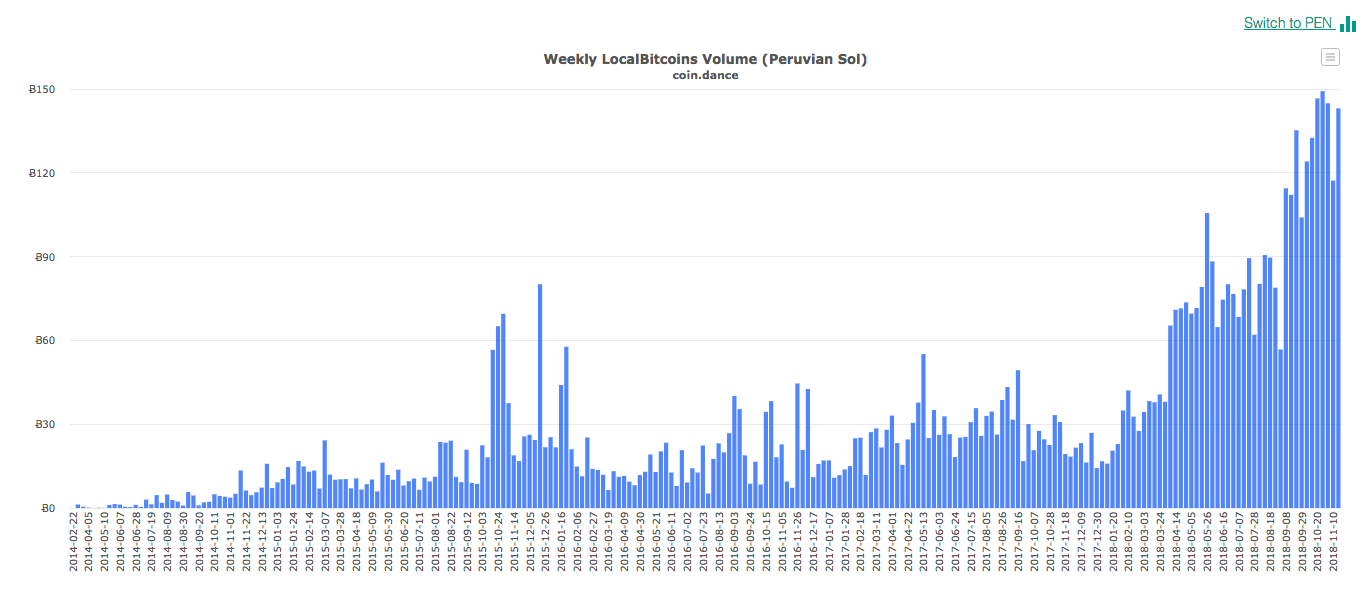Click the ₿90 y-axis label
The height and width of the screenshot is (597, 1368).
pos(45,257)
